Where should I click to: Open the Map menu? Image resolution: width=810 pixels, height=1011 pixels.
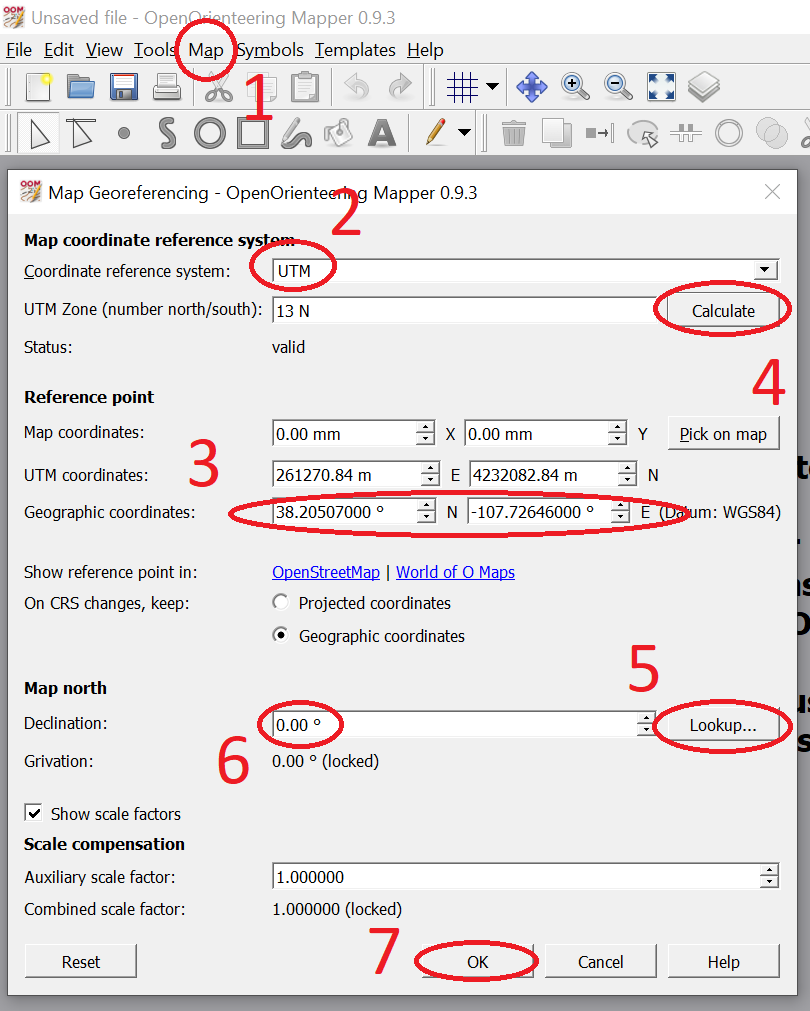point(206,50)
